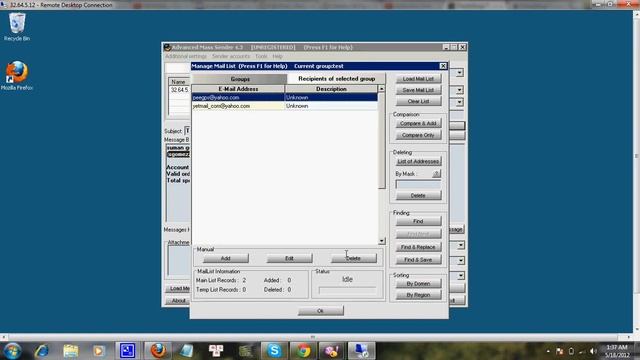Click the volume speaker tray icon

pyautogui.click(x=593, y=351)
